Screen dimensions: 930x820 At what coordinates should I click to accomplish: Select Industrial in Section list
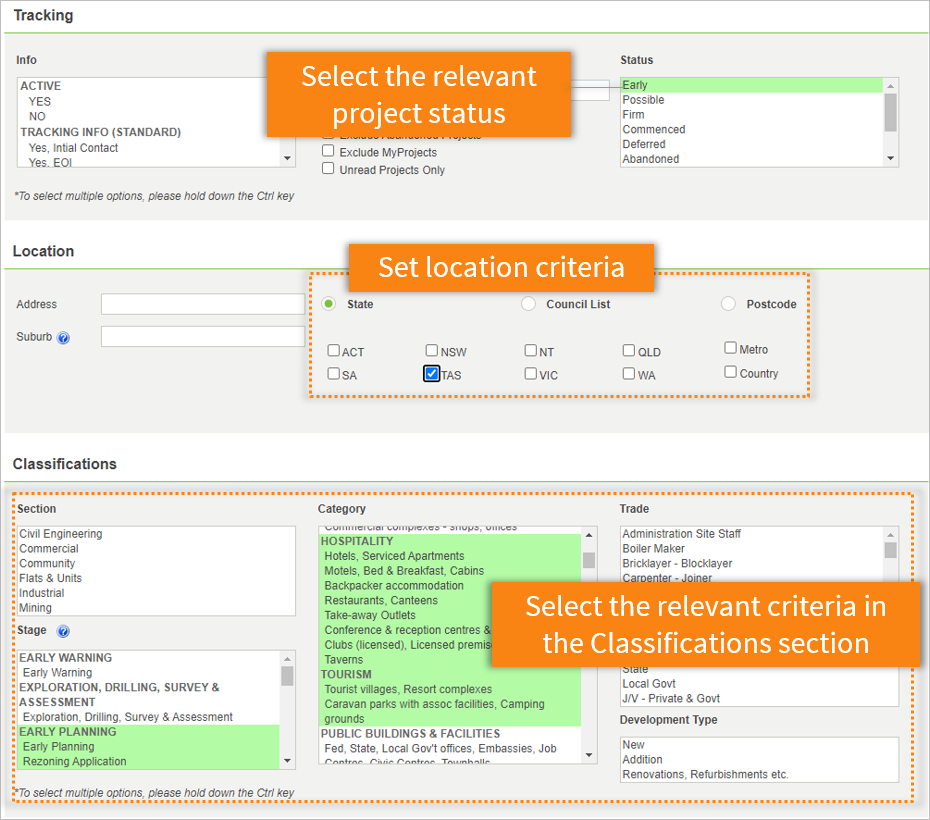(157, 594)
